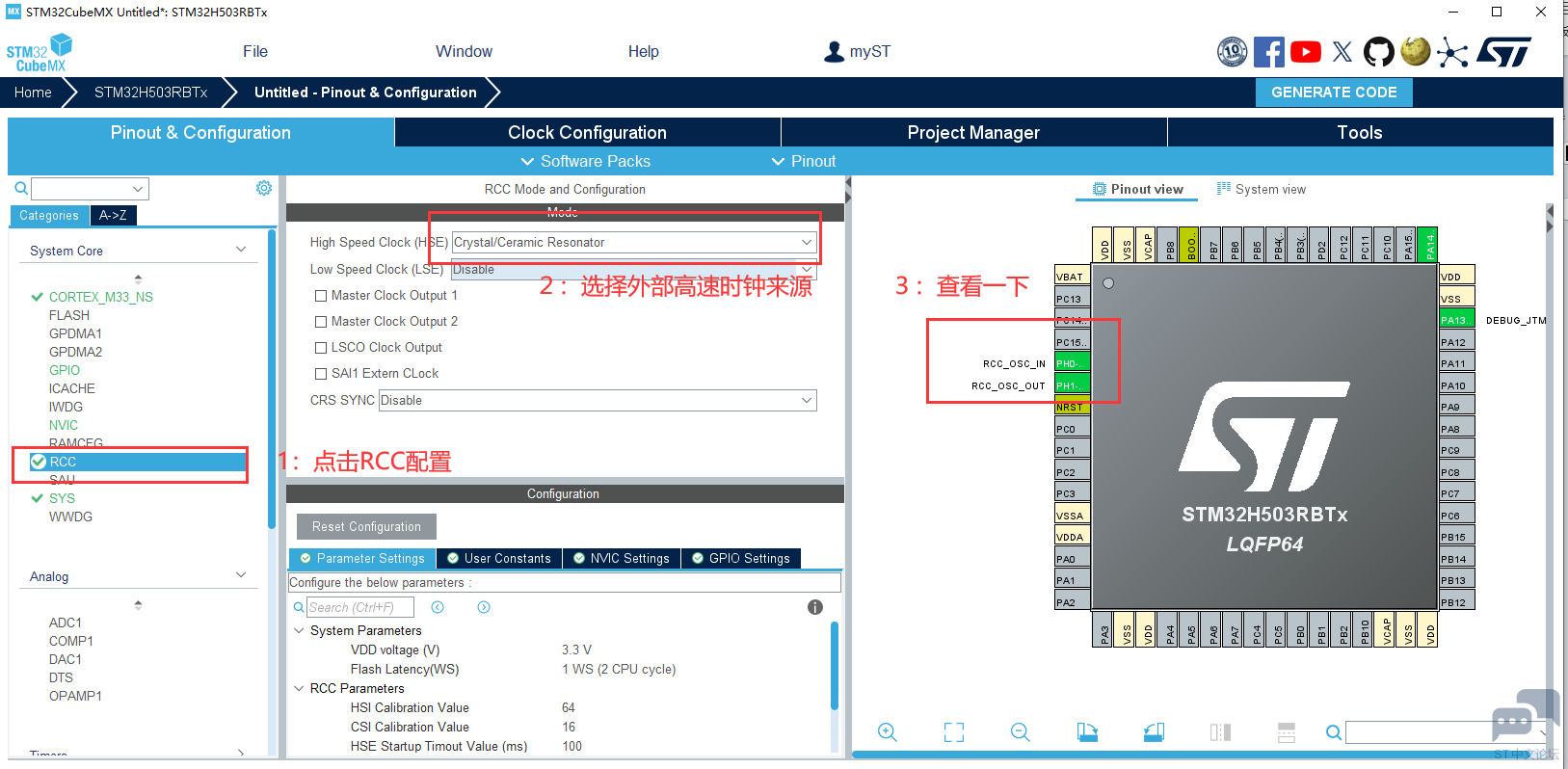Click the ST forum chat bubble icon
This screenshot has height=769, width=1568.
pos(1525,718)
